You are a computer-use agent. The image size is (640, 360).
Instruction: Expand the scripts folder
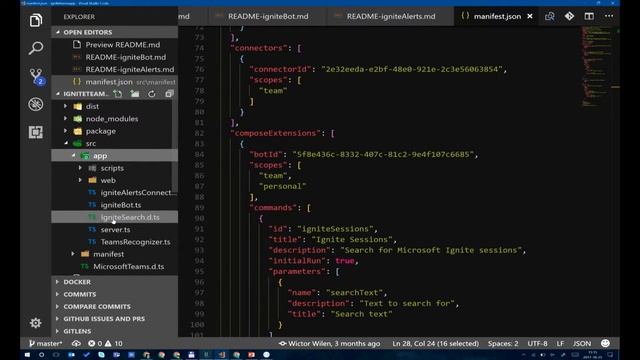[x=112, y=168]
